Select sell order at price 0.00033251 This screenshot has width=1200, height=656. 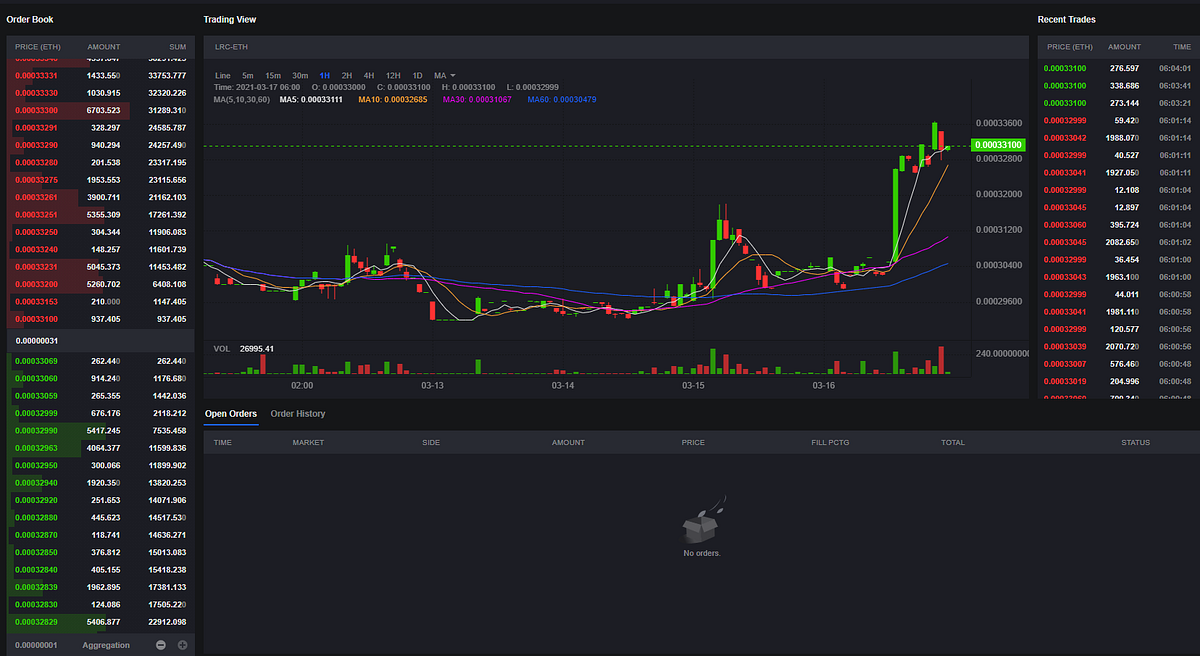pos(101,214)
